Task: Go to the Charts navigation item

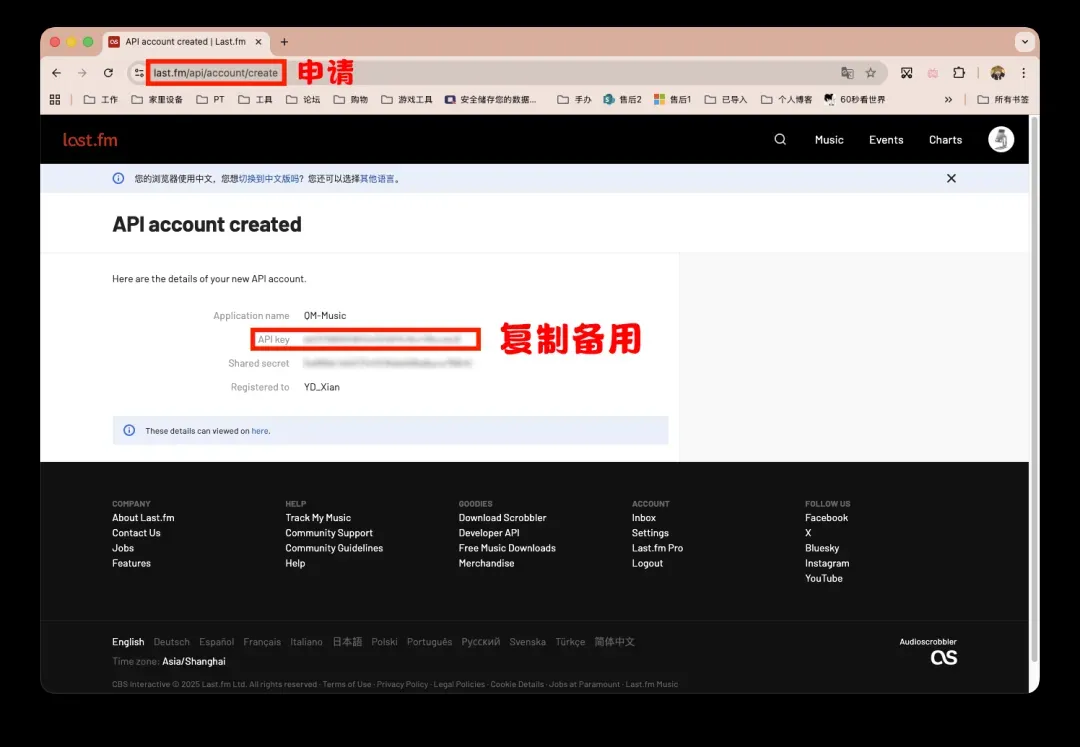Action: coord(945,140)
